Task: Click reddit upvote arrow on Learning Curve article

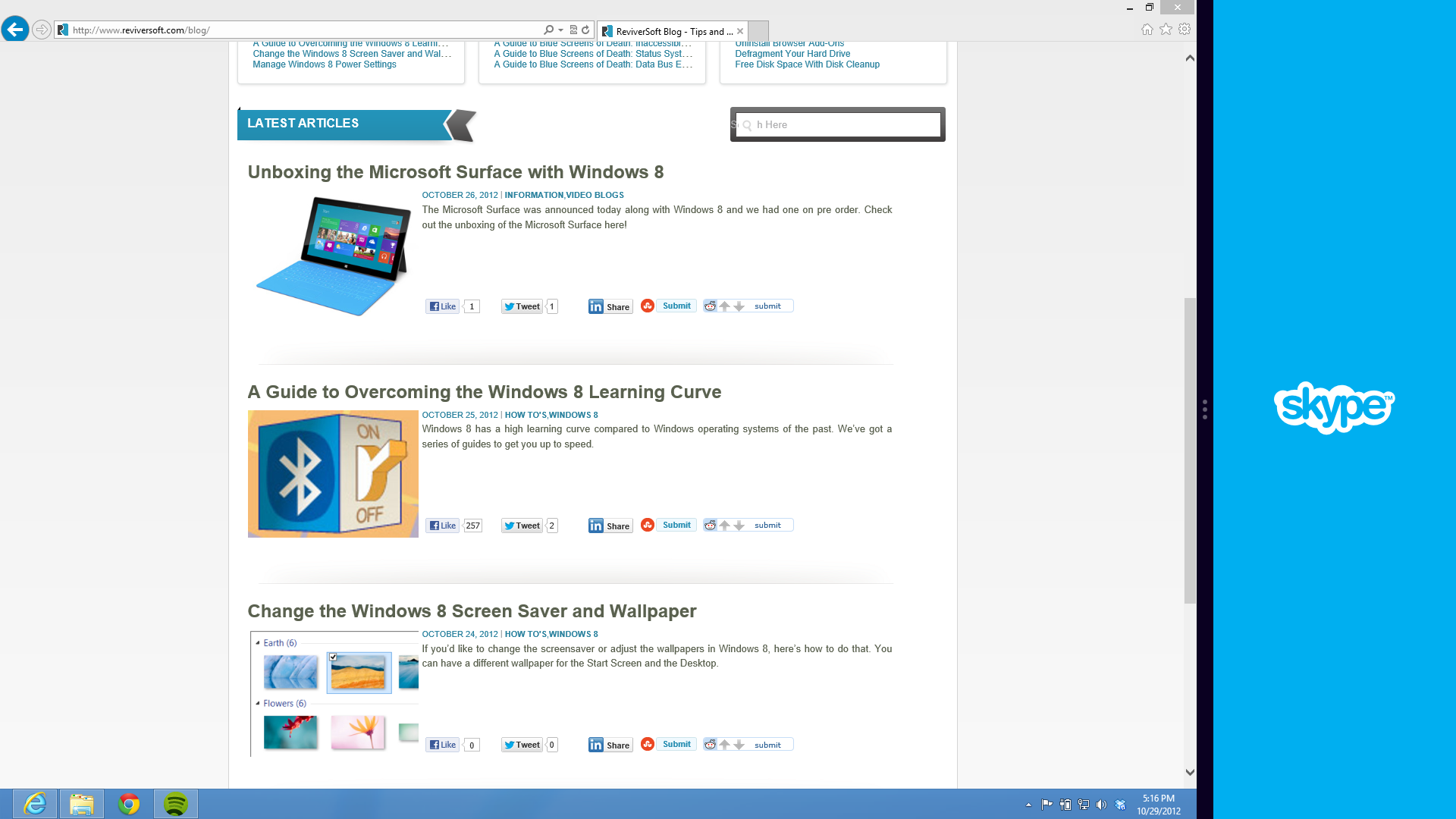Action: [724, 526]
